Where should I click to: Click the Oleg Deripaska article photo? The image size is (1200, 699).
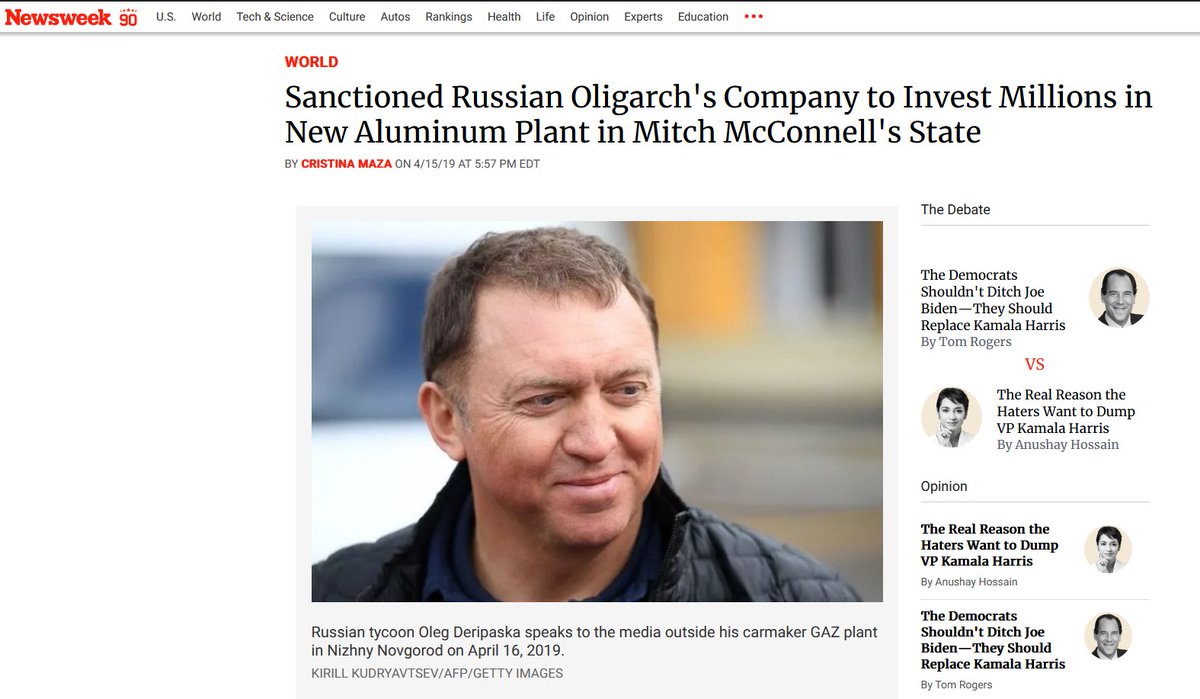pos(597,411)
